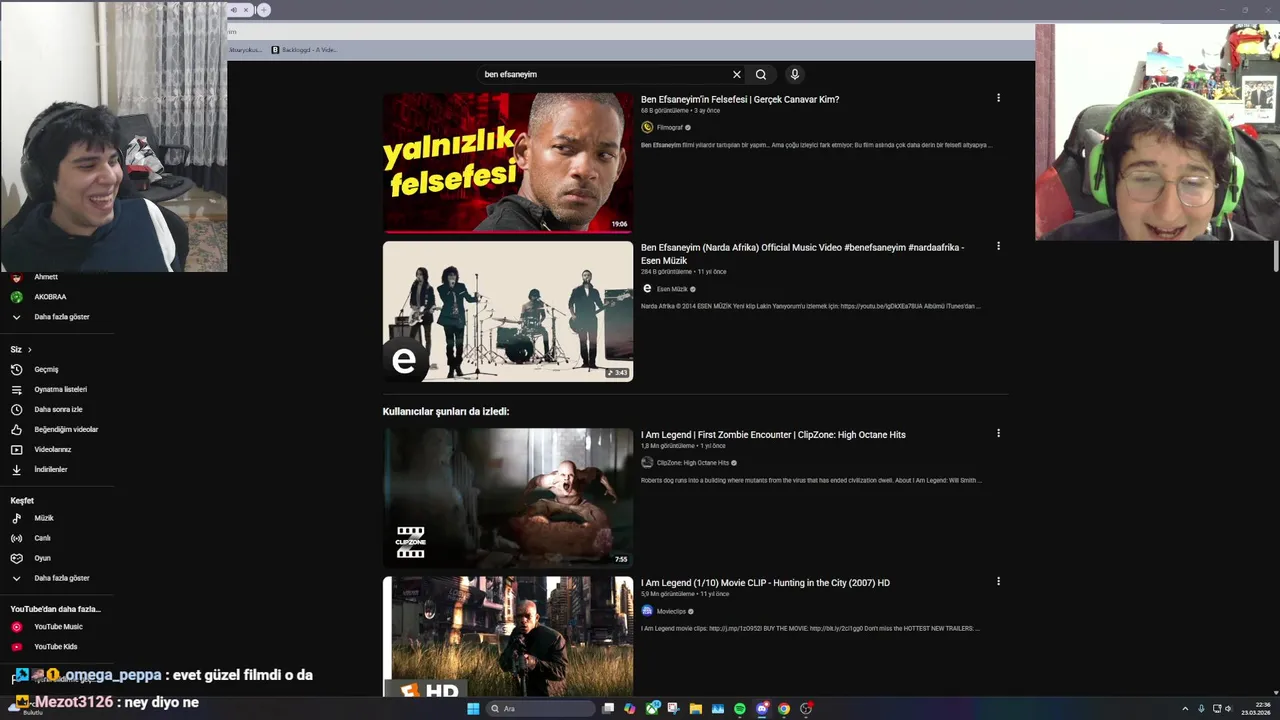Open the Ahmett subscription channel
This screenshot has width=1280, height=720.
pos(45,277)
